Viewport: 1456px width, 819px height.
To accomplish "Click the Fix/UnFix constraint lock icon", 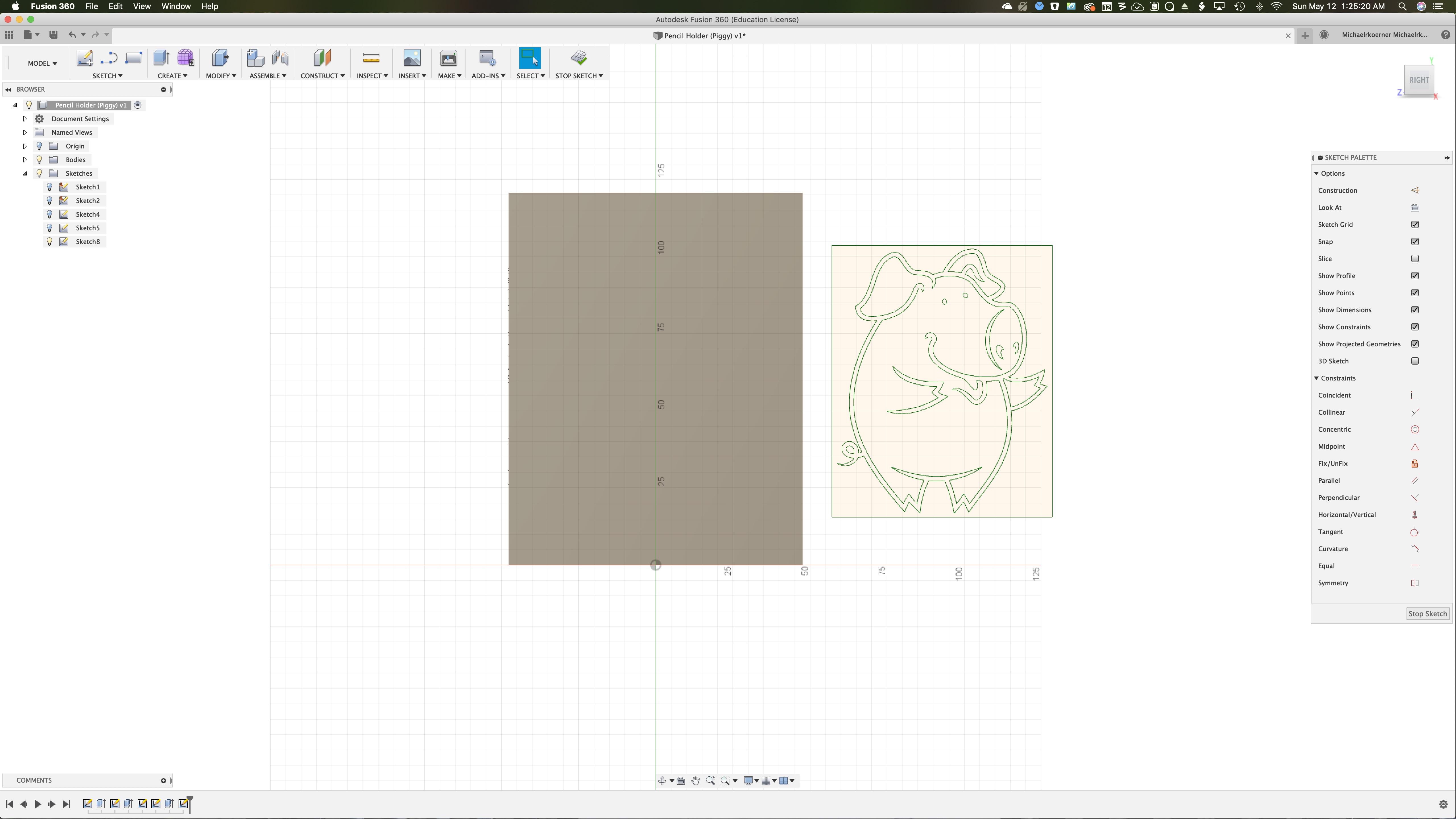I will 1415,464.
